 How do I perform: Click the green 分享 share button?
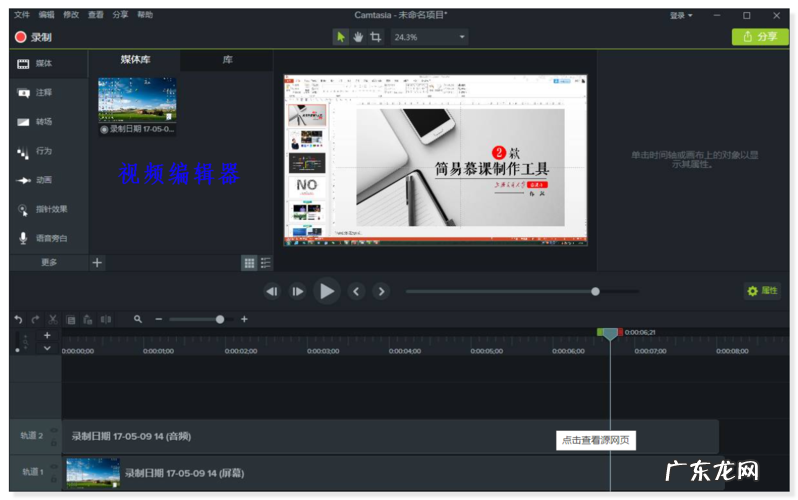[760, 37]
